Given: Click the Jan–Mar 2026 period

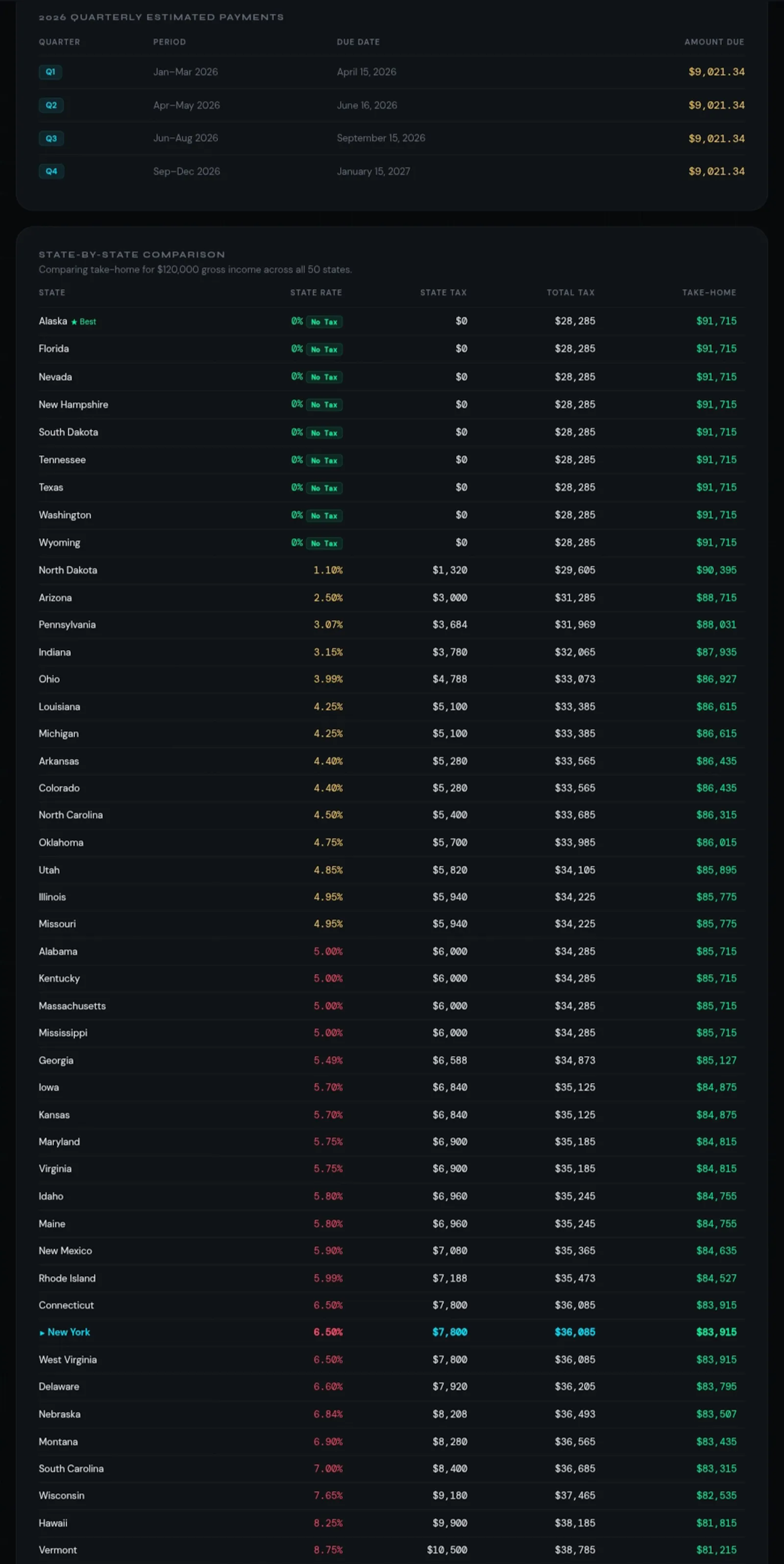Looking at the screenshot, I should pyautogui.click(x=186, y=72).
